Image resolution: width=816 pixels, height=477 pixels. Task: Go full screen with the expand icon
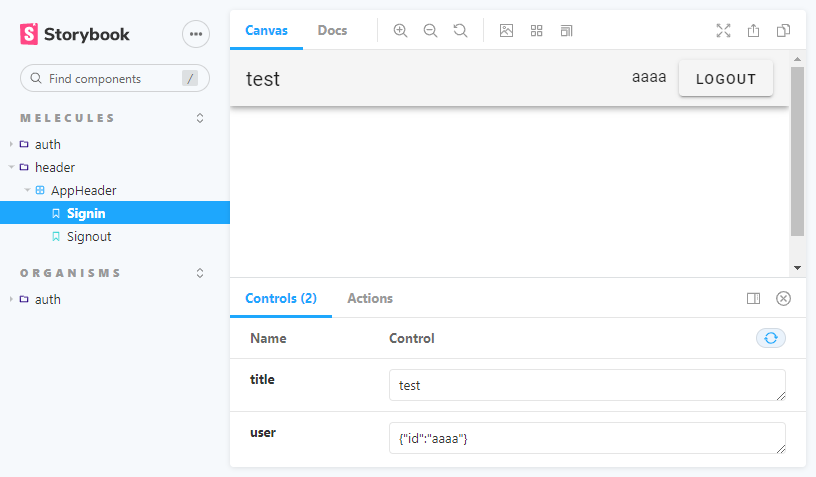(x=723, y=31)
